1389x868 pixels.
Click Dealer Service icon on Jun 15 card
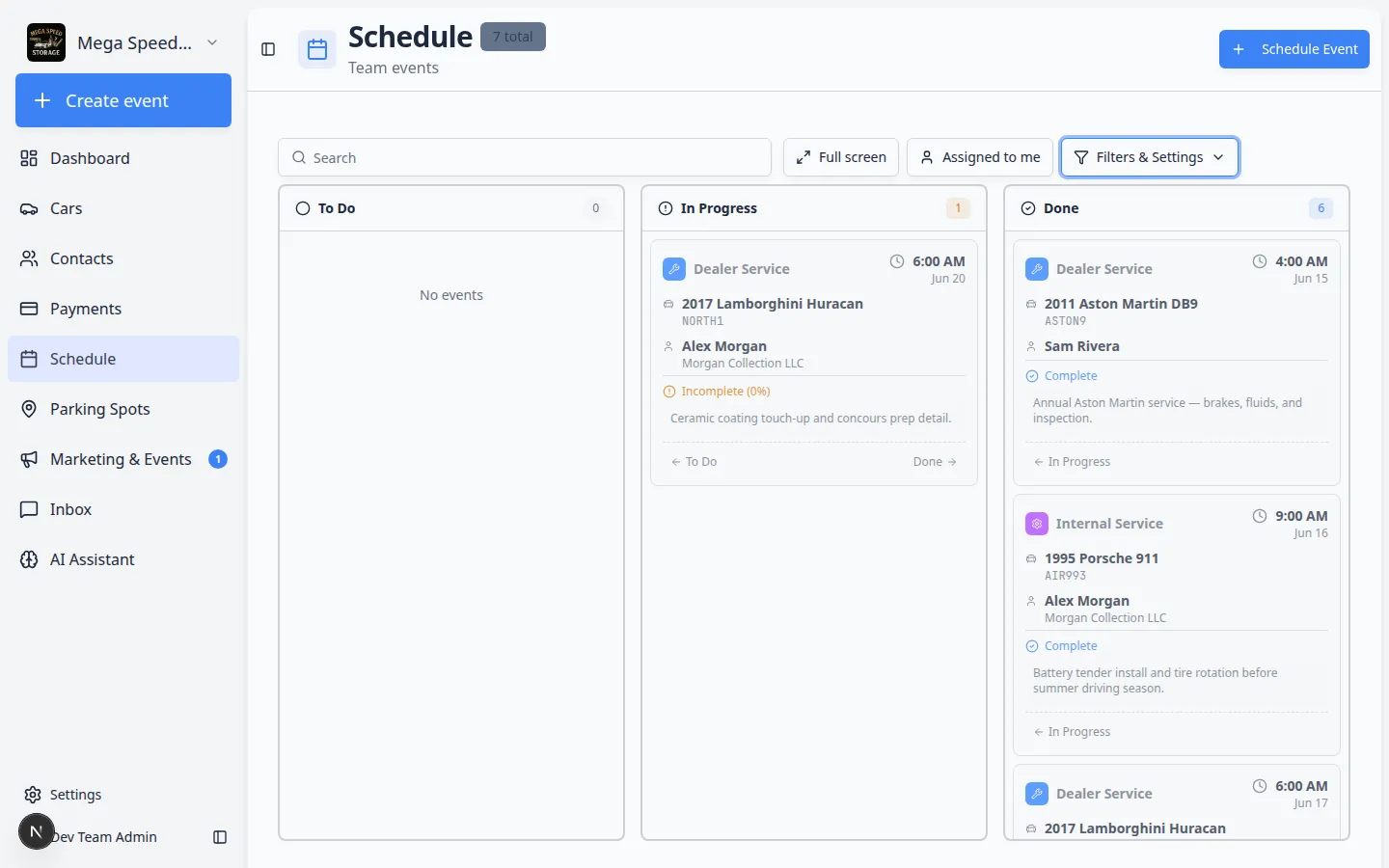click(1037, 269)
